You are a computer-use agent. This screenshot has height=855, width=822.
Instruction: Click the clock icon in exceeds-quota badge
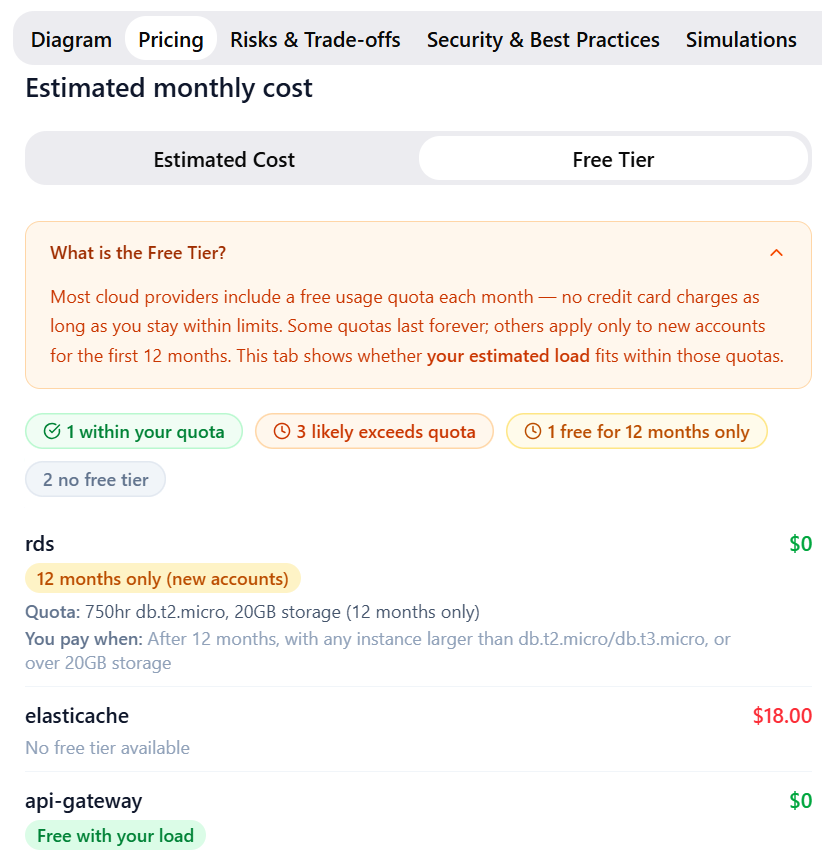tap(282, 432)
